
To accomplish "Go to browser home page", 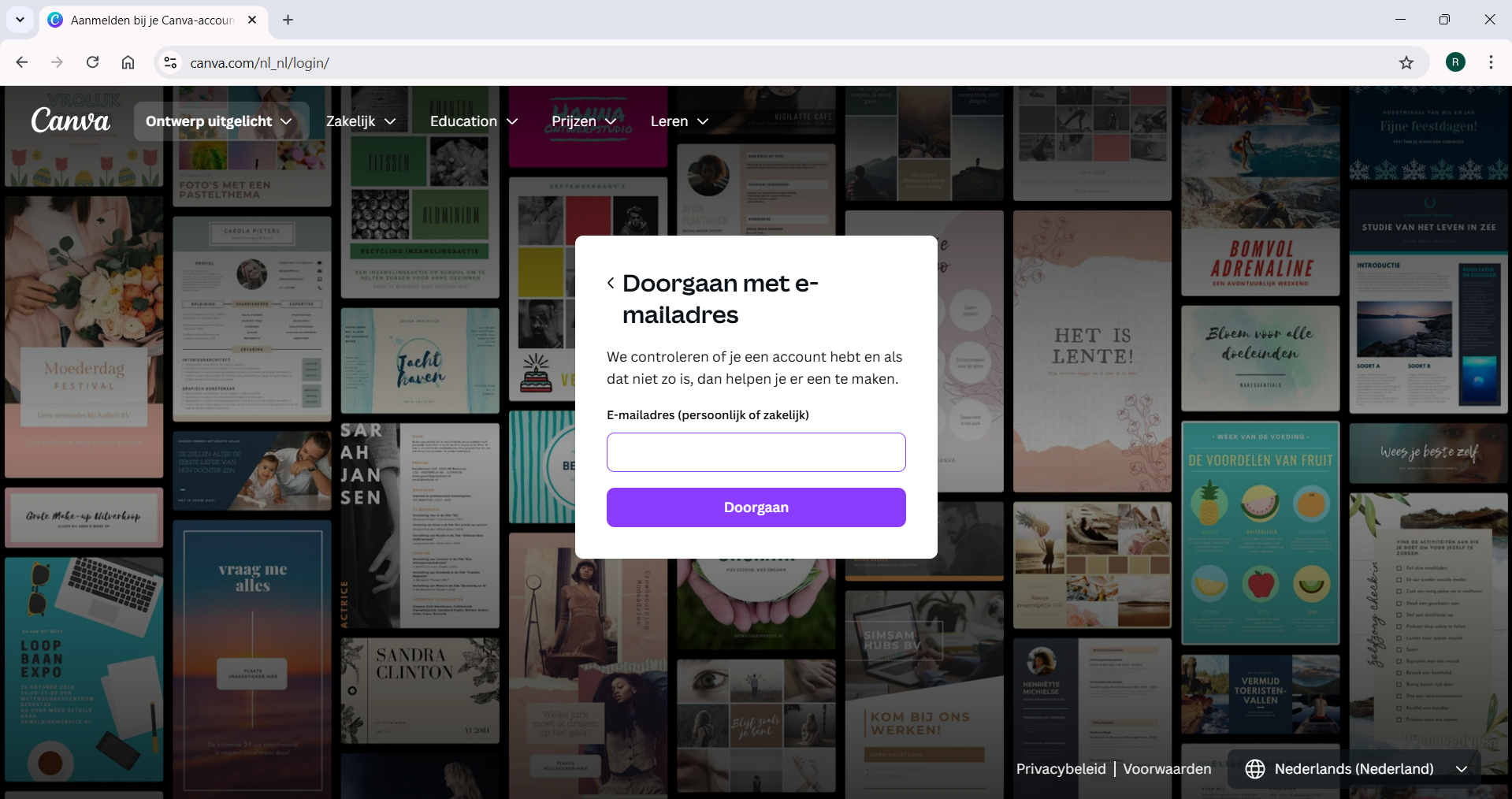I will pyautogui.click(x=128, y=62).
